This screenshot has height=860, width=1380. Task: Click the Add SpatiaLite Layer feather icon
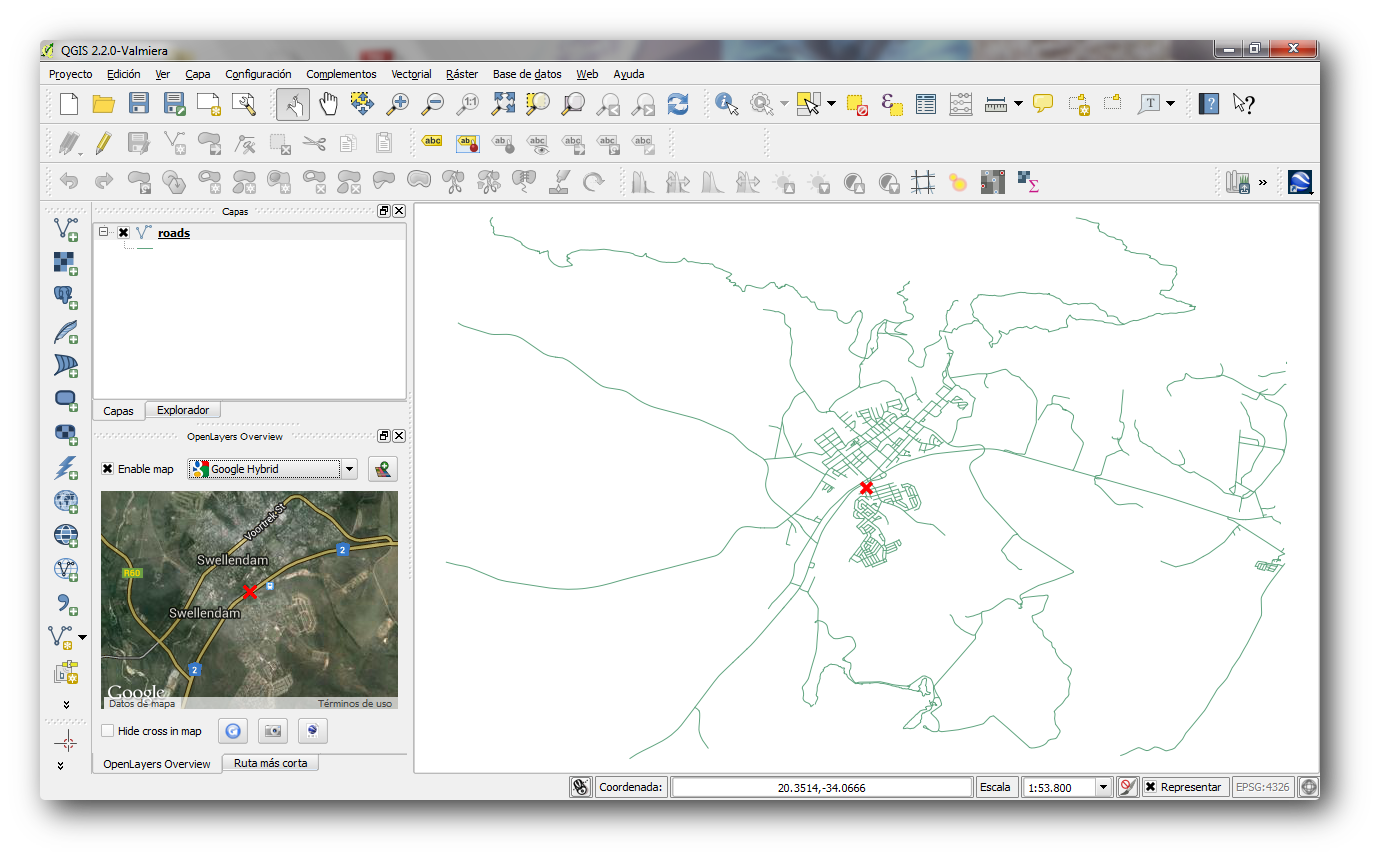[x=66, y=331]
